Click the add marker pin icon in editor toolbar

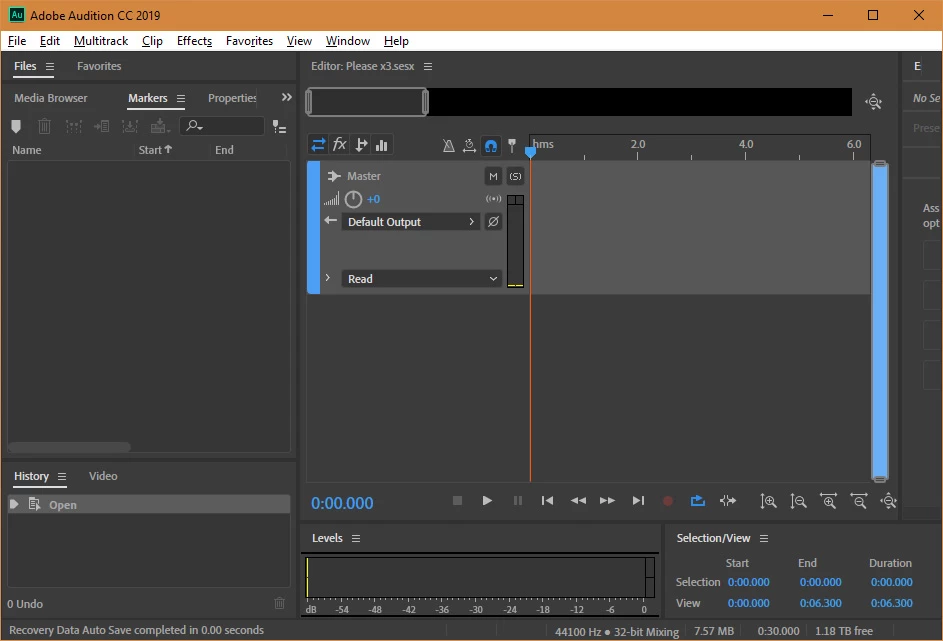pyautogui.click(x=512, y=146)
